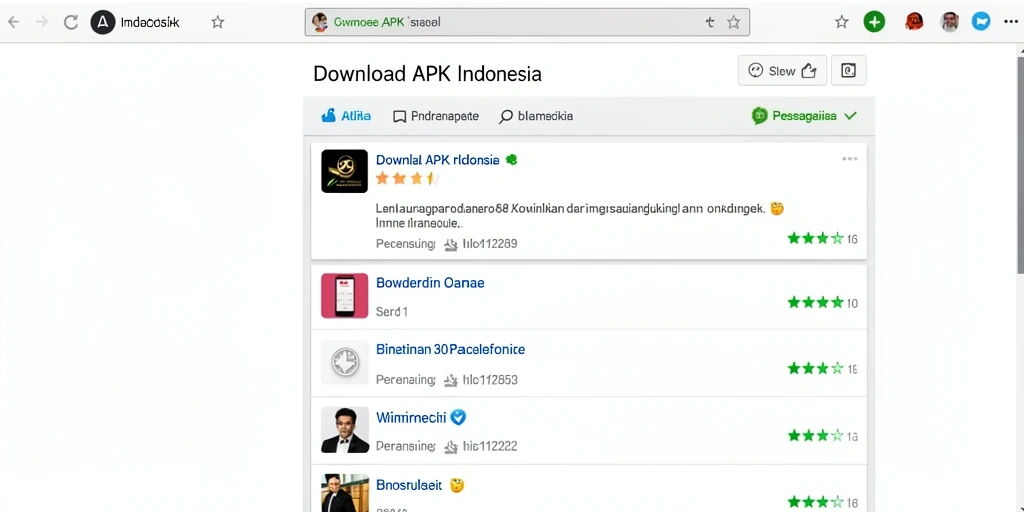1024x512 pixels.
Task: Open the Bowderdin Oanae link
Action: [x=430, y=283]
